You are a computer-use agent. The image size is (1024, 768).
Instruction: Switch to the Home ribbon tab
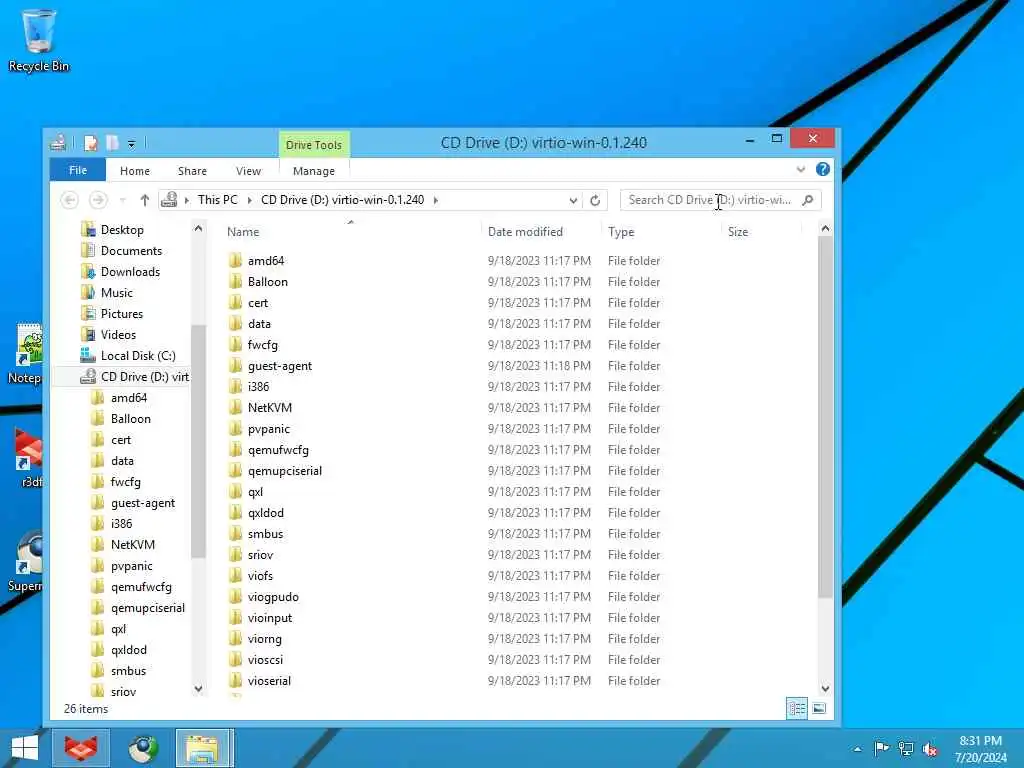pos(135,170)
